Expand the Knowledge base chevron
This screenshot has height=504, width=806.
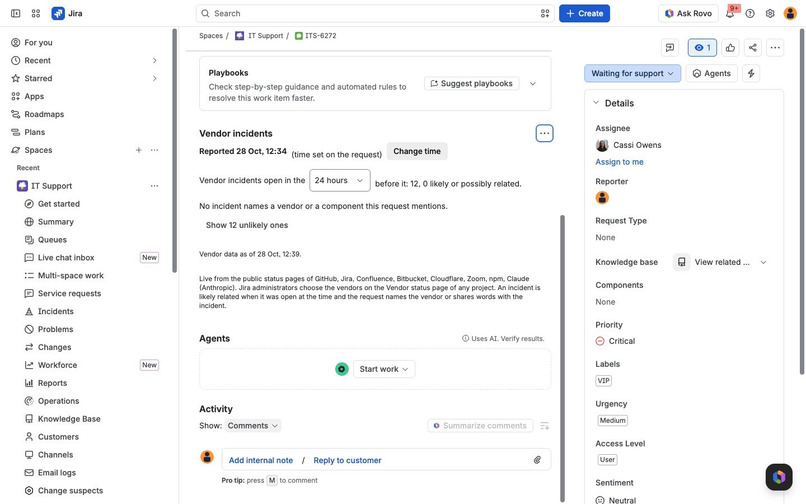click(x=763, y=262)
